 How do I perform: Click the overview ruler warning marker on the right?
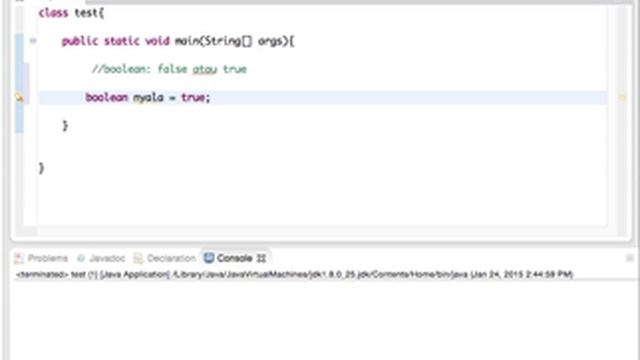point(622,98)
